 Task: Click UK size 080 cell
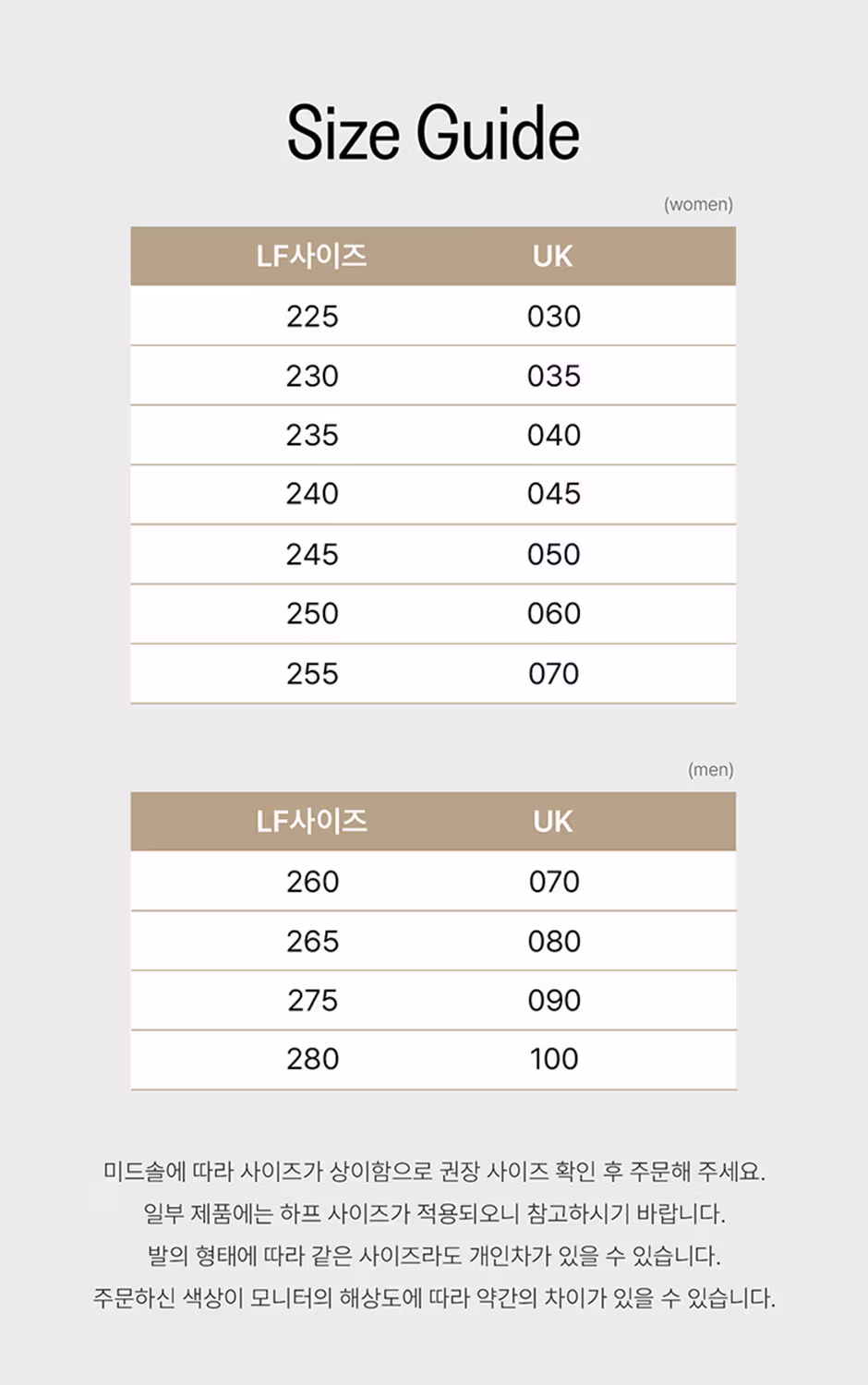coord(554,941)
